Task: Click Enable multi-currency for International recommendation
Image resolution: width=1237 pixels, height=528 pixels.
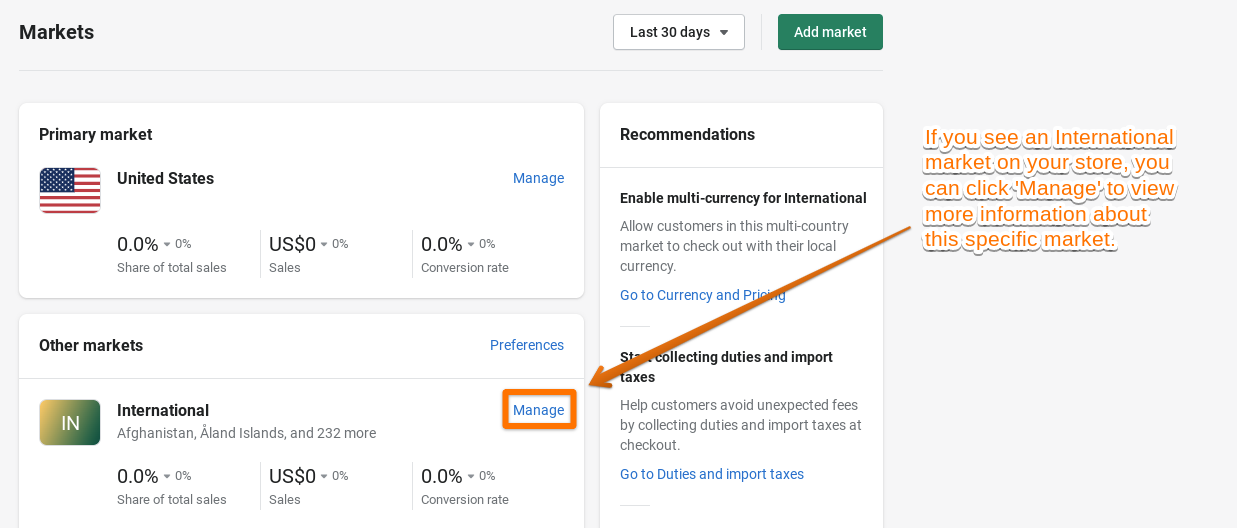Action: pos(743,198)
